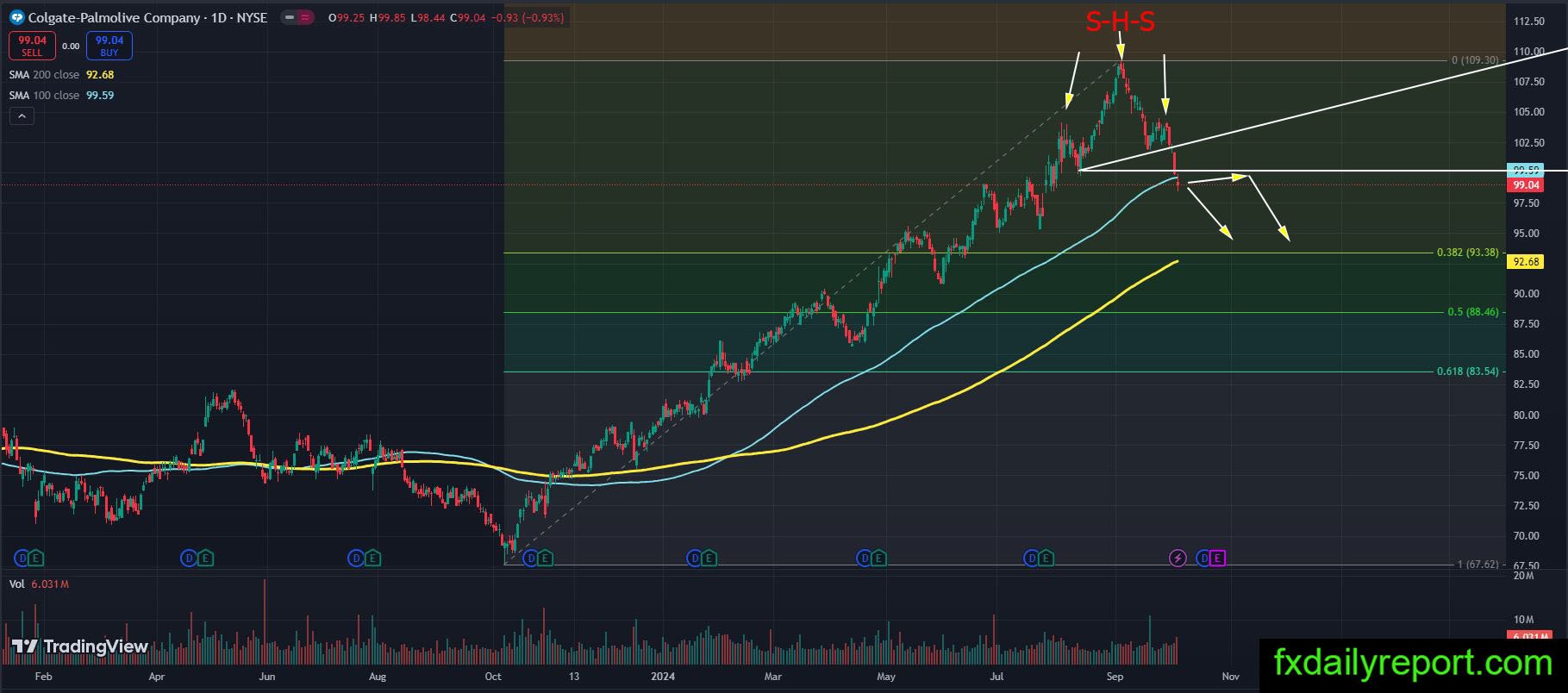Select the SMA 100 close legend entry
Screen dimensions: 1568x693
click(61, 96)
